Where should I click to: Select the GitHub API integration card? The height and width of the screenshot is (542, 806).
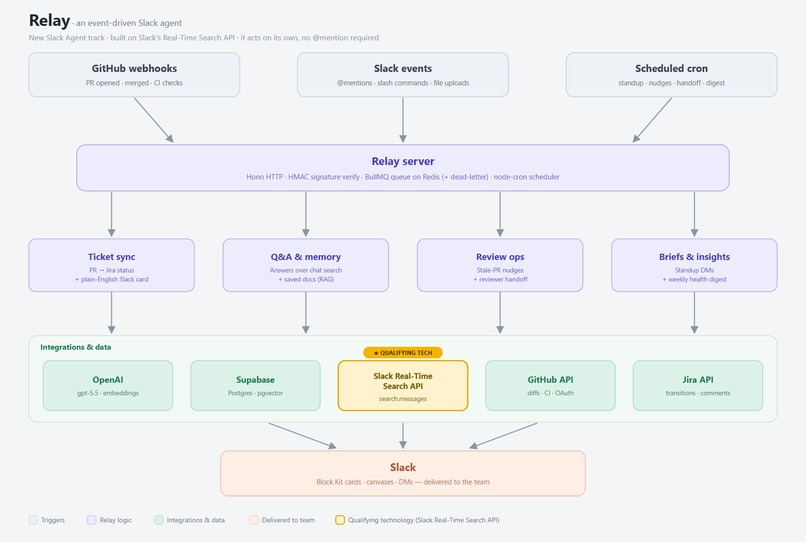(x=551, y=386)
